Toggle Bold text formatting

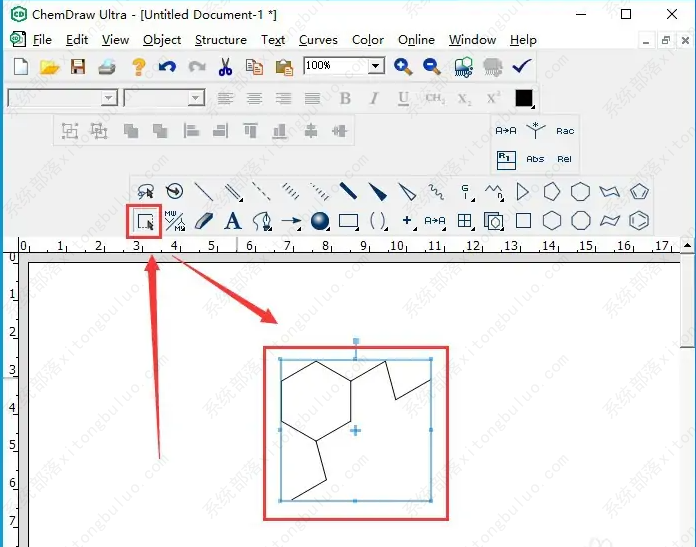pyautogui.click(x=345, y=98)
